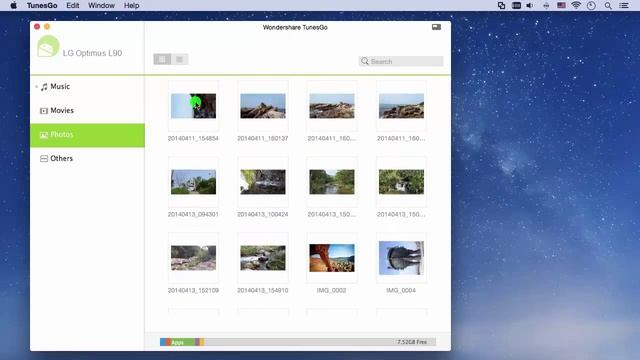Switch to list view

click(180, 59)
